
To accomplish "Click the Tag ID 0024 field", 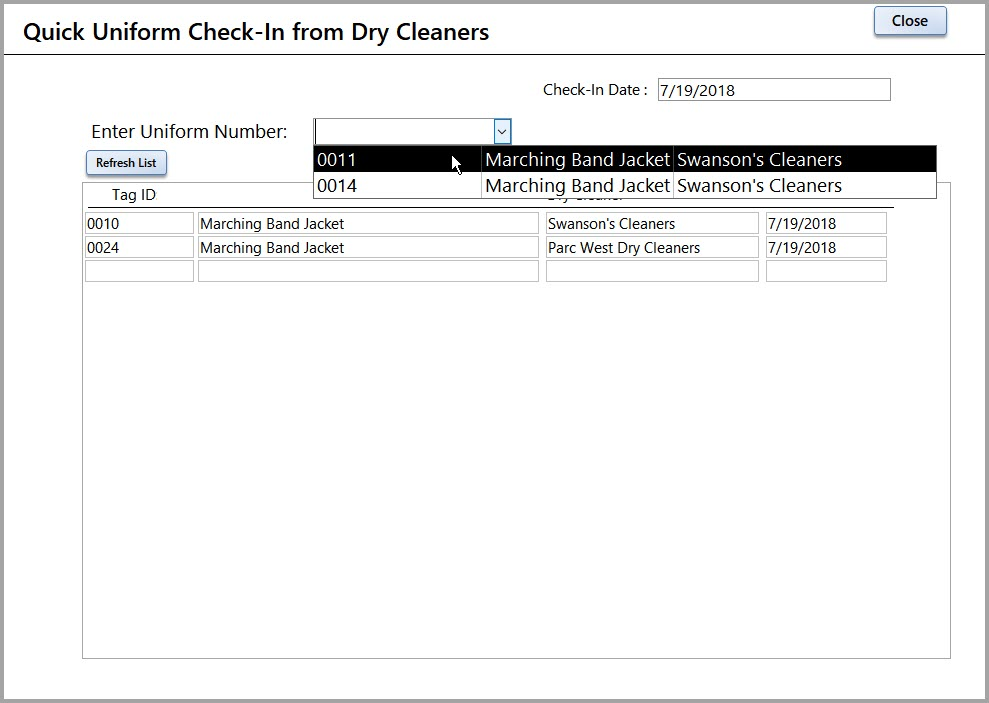I will pos(139,248).
